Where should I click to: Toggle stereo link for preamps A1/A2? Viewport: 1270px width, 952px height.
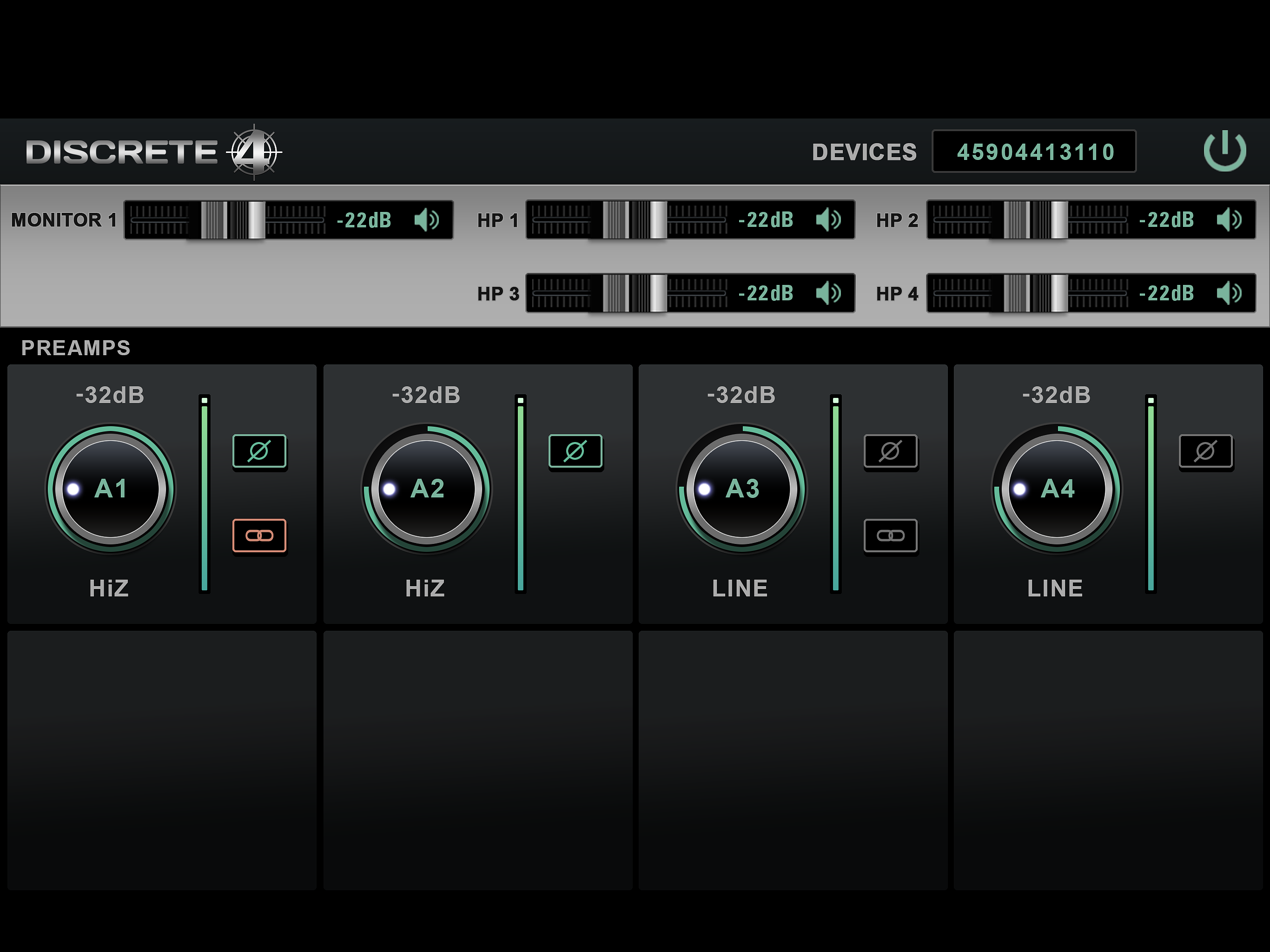pyautogui.click(x=259, y=535)
